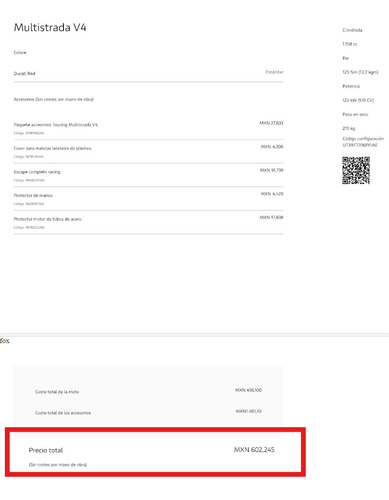Select the Colore label
This screenshot has height=500, width=389.
tap(20, 52)
